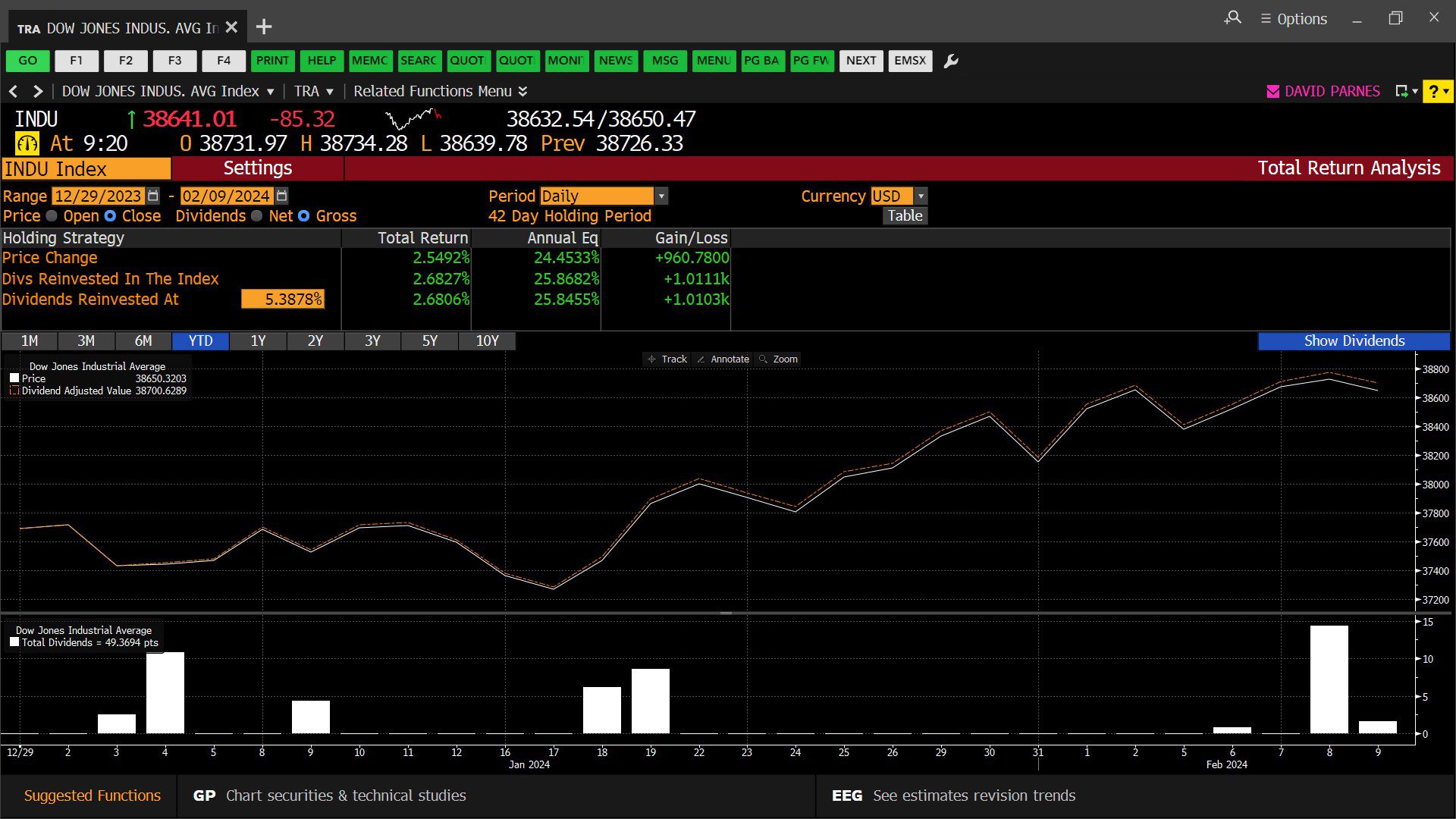Select the 3M range tab
This screenshot has width=1456, height=819.
click(86, 341)
